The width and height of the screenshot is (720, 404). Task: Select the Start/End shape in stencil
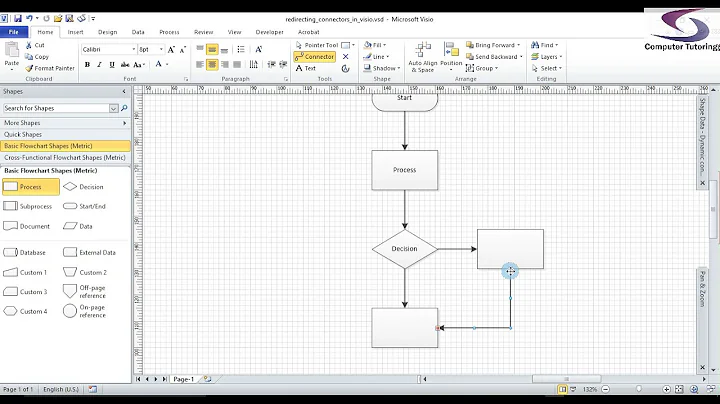tap(84, 207)
